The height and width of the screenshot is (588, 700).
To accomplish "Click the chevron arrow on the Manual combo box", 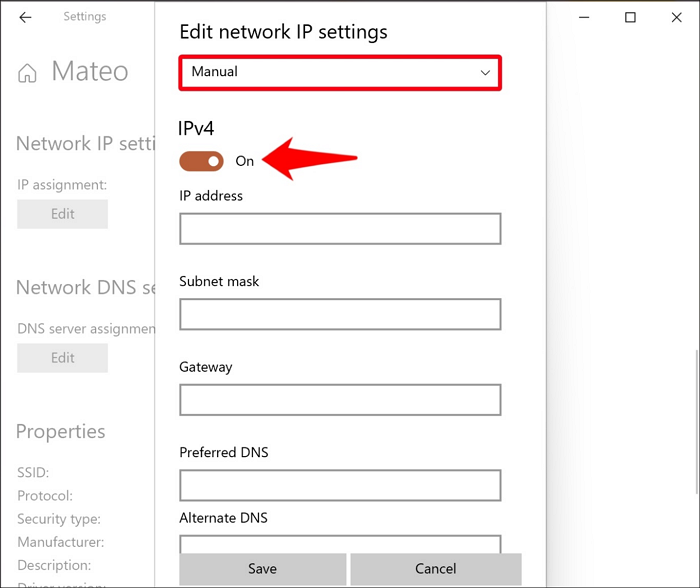I will pyautogui.click(x=485, y=72).
